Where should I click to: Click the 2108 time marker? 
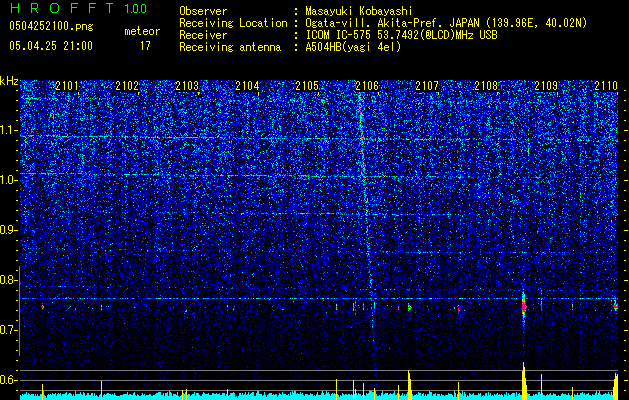(x=486, y=85)
